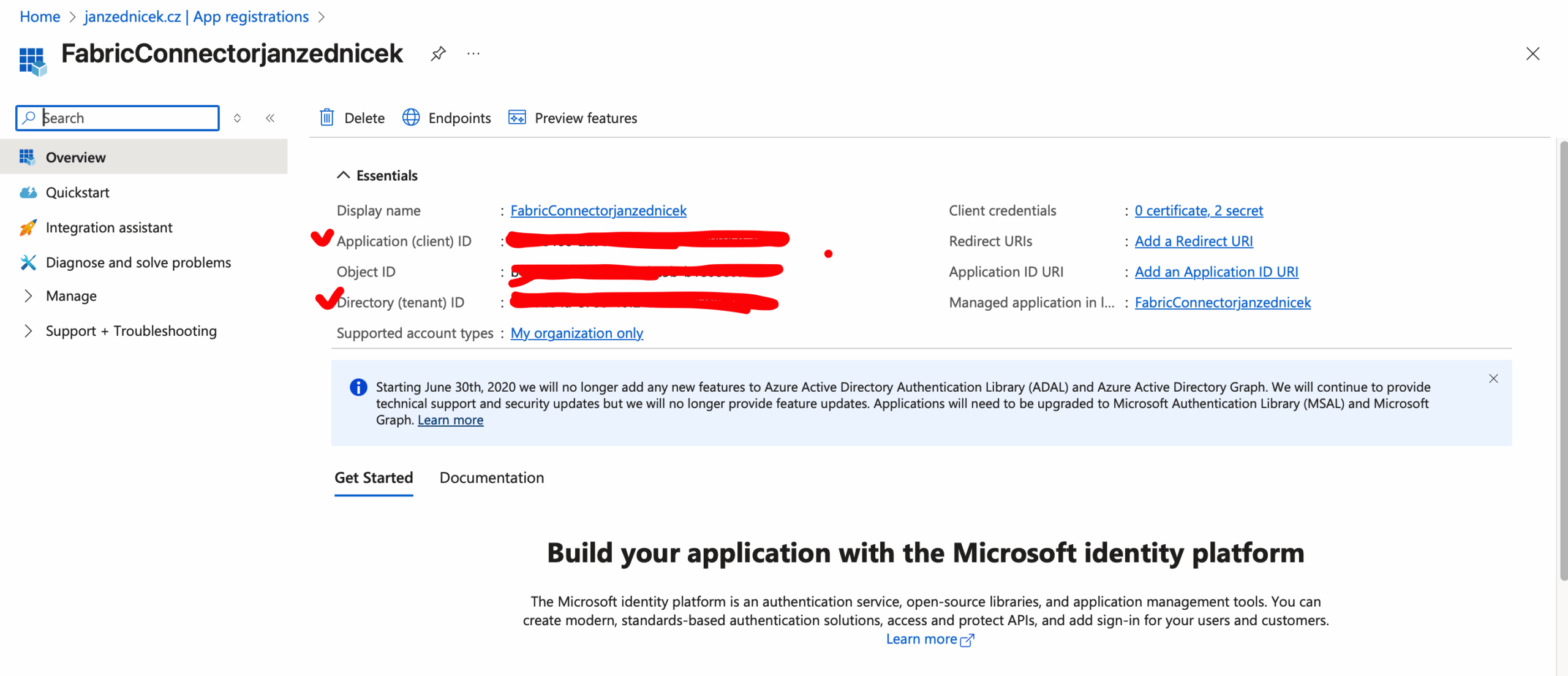Dismiss the ADAL info banner
1568x676 pixels.
pos(1493,379)
